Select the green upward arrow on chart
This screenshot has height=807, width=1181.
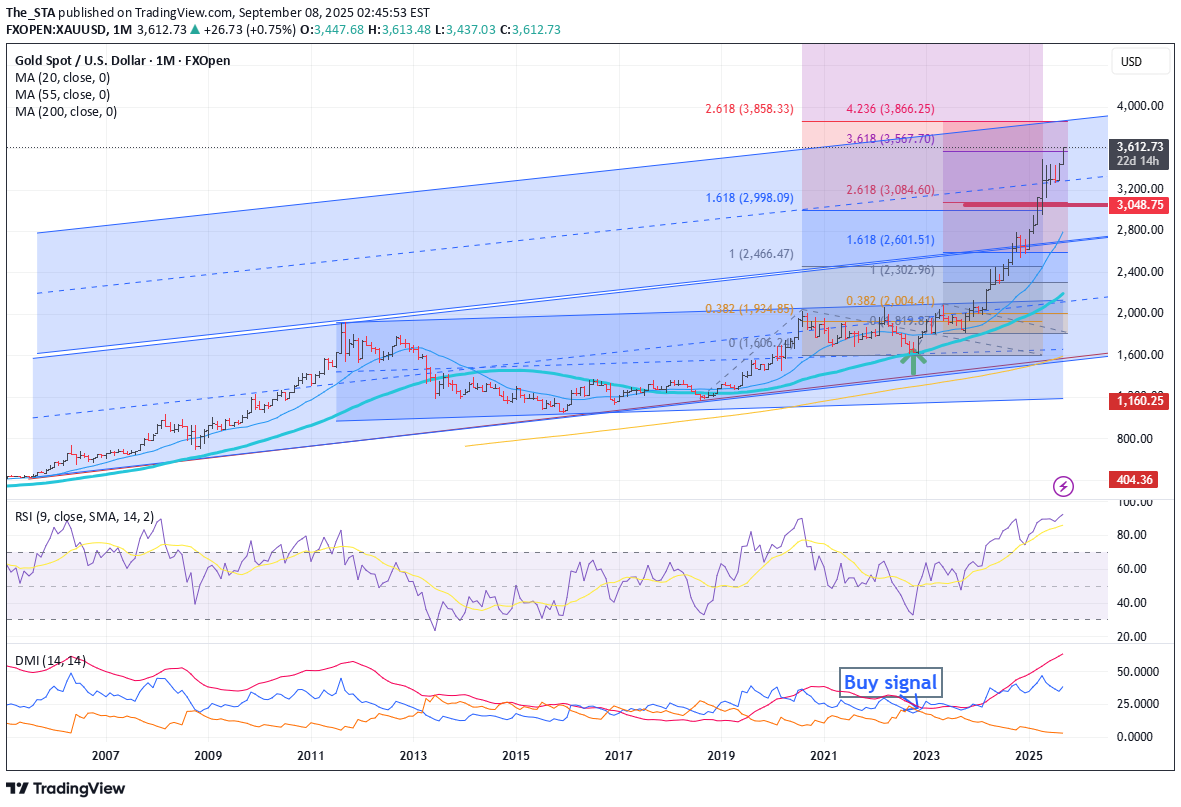[915, 360]
